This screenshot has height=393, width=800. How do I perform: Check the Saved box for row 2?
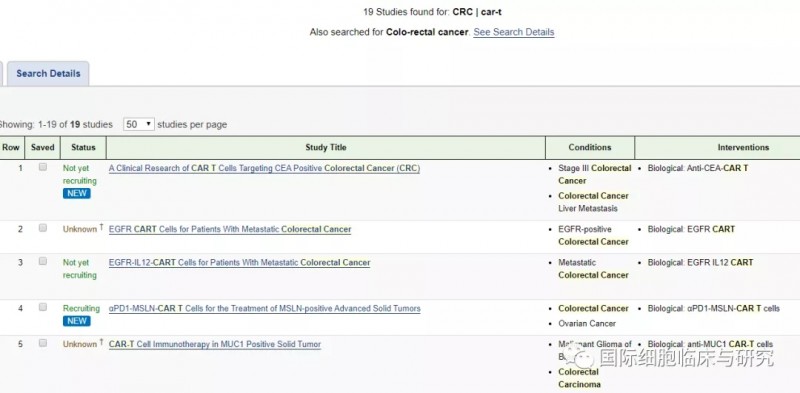[43, 228]
